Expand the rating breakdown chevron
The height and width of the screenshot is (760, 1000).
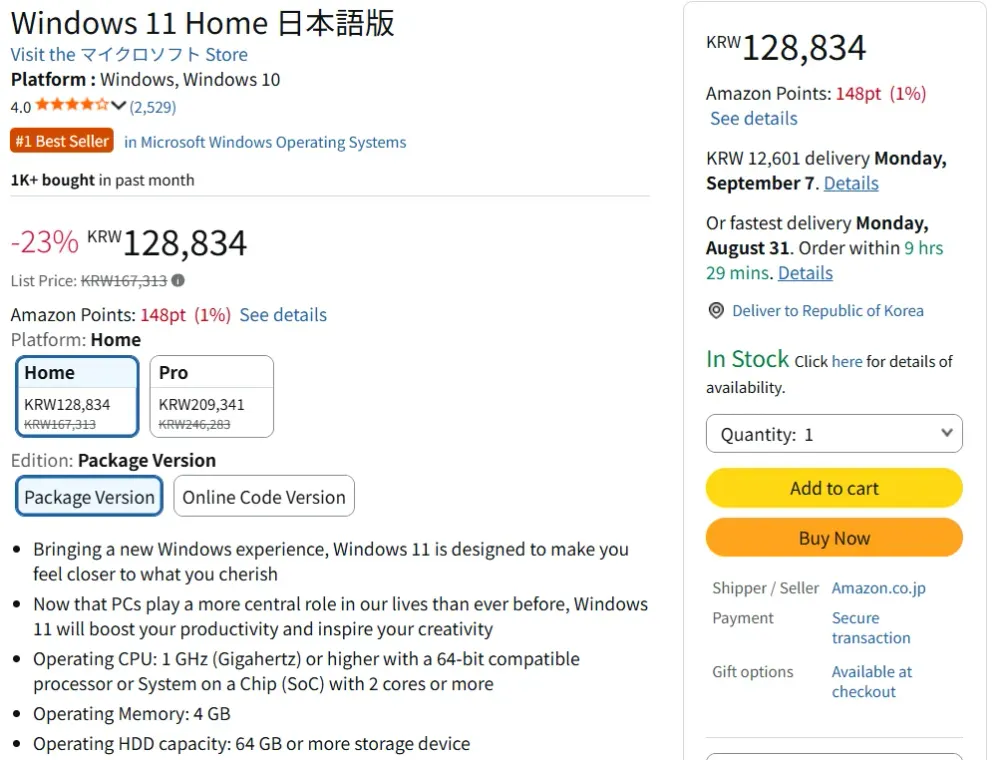click(118, 105)
